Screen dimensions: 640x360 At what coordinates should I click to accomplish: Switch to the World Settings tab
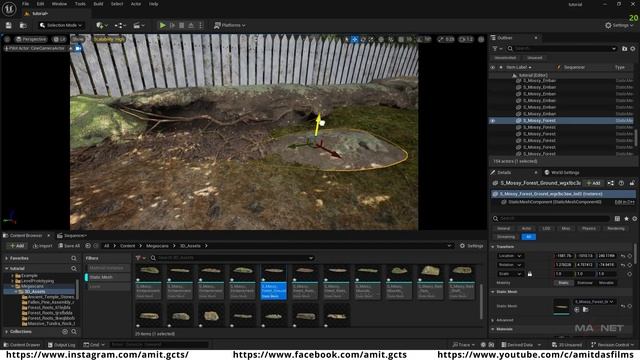pyautogui.click(x=562, y=173)
